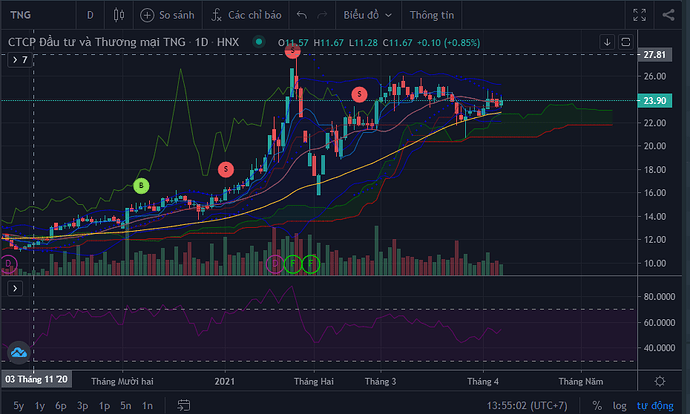Open the candlestick chart style selector
Screen dimensions: 690x414
[119, 15]
